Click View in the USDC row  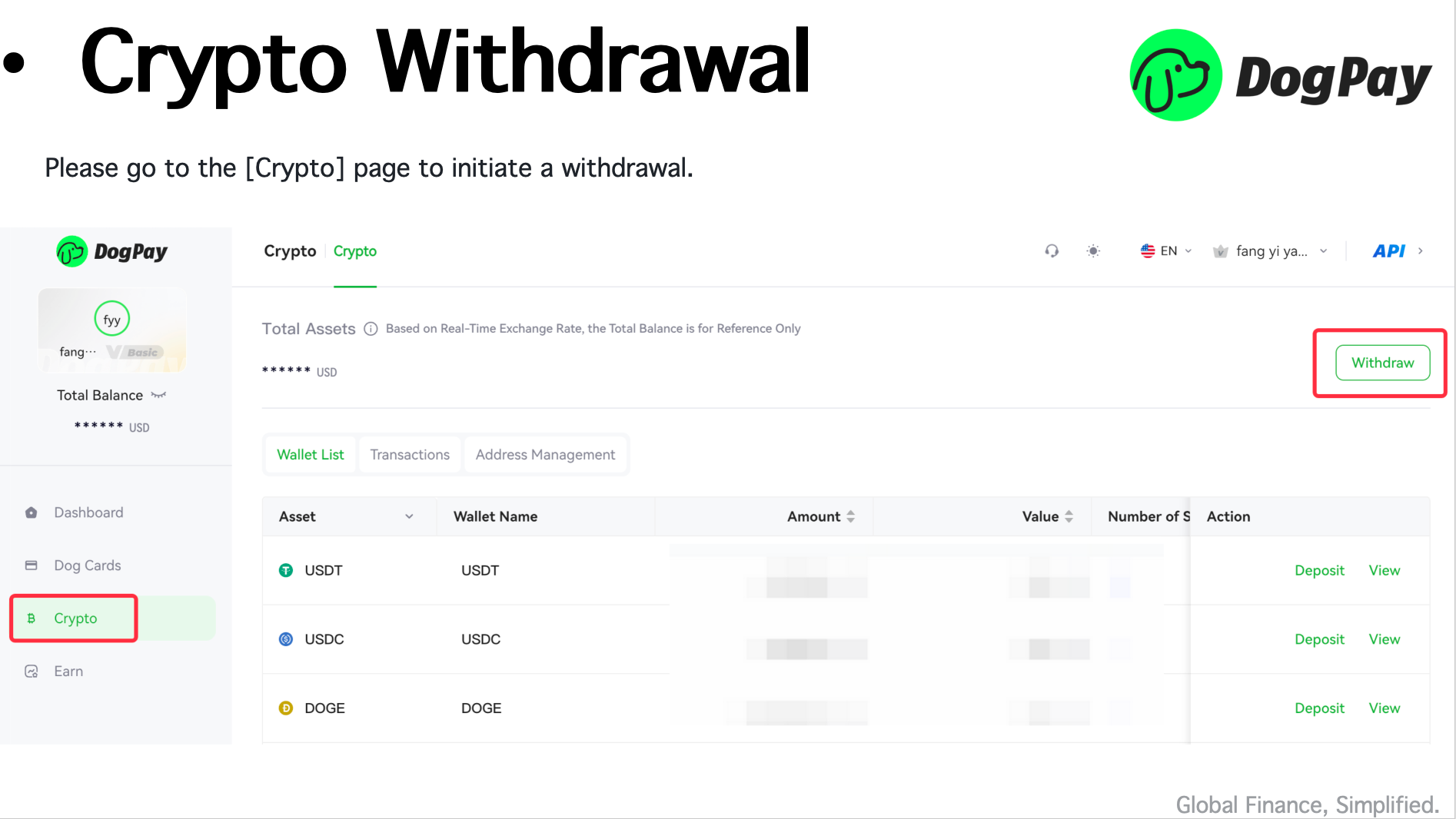pyautogui.click(x=1385, y=639)
